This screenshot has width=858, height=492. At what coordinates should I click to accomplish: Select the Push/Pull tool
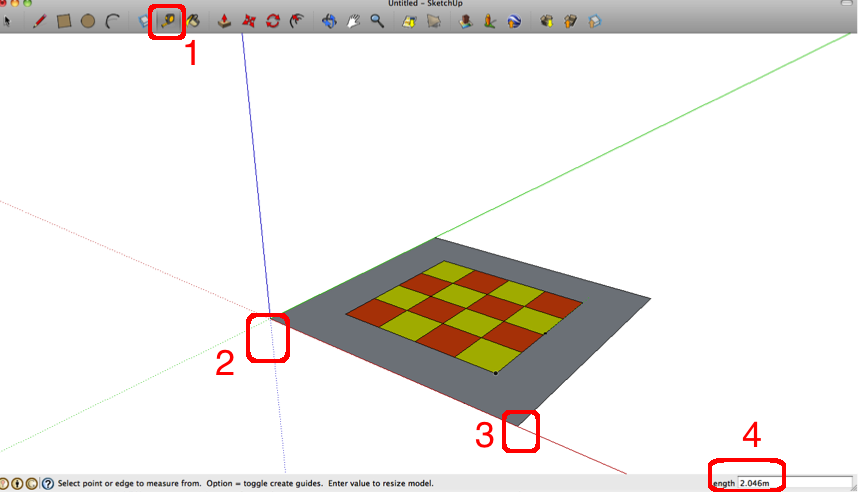pyautogui.click(x=225, y=20)
